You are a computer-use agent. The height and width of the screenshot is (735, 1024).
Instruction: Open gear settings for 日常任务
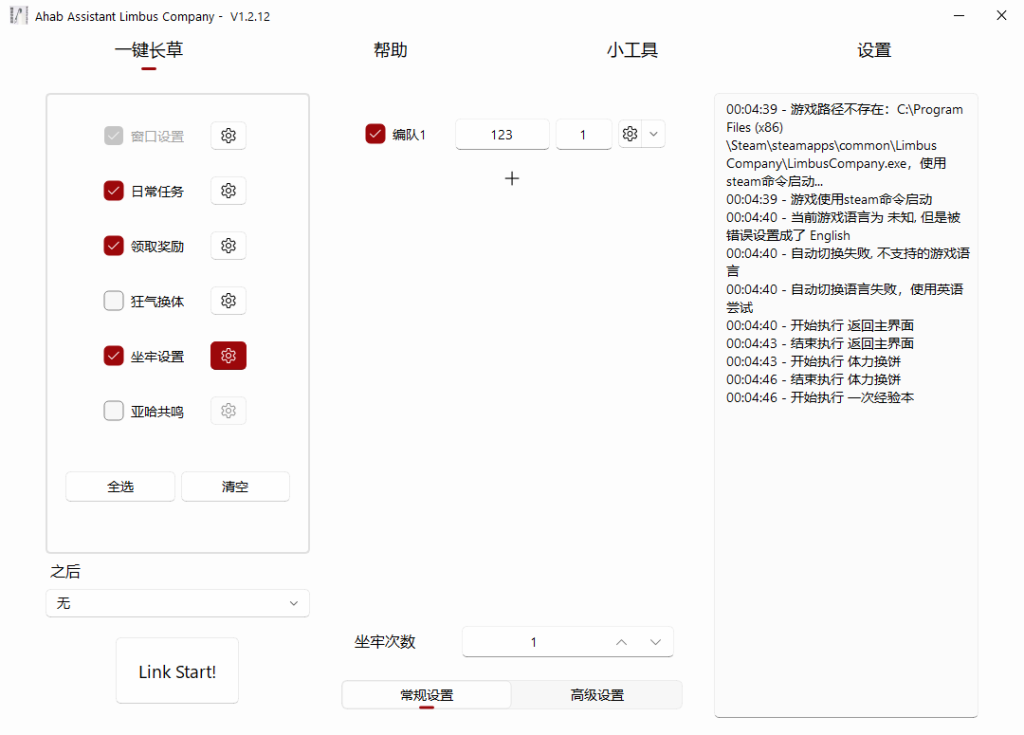pyautogui.click(x=228, y=191)
